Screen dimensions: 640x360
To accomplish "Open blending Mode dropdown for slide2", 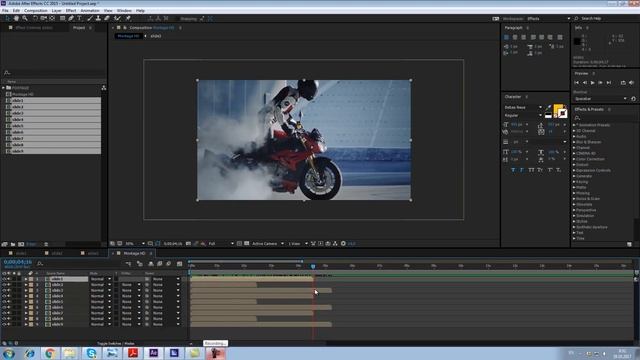I will pos(101,285).
